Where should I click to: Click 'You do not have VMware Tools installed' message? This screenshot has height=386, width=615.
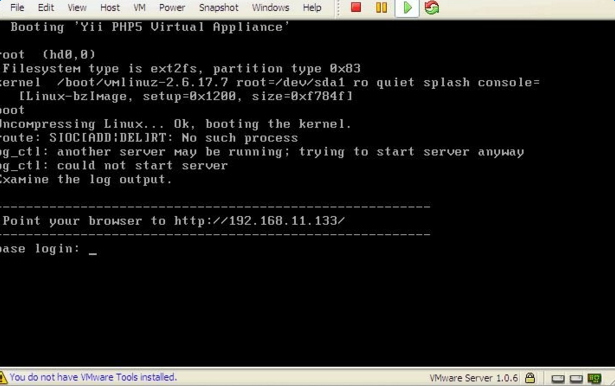[93, 377]
